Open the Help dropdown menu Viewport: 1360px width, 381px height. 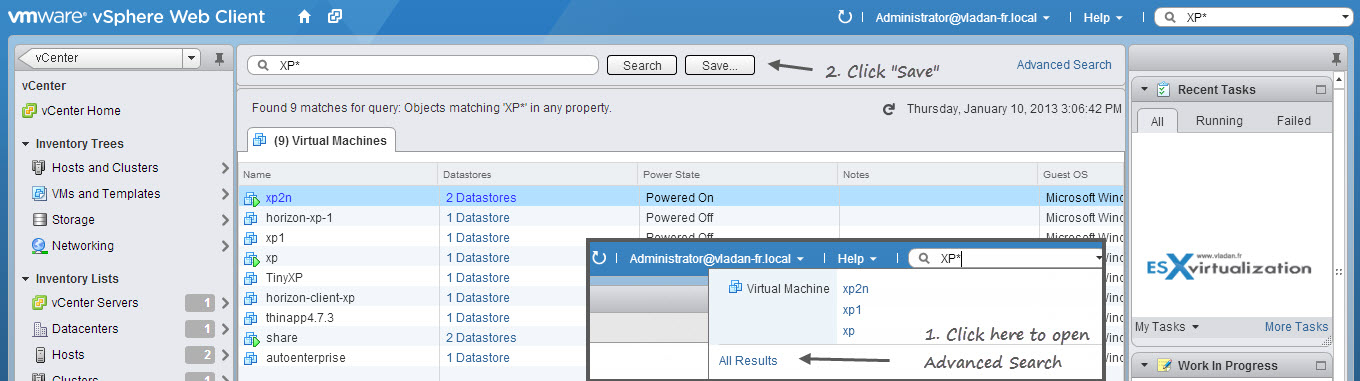tap(1103, 18)
